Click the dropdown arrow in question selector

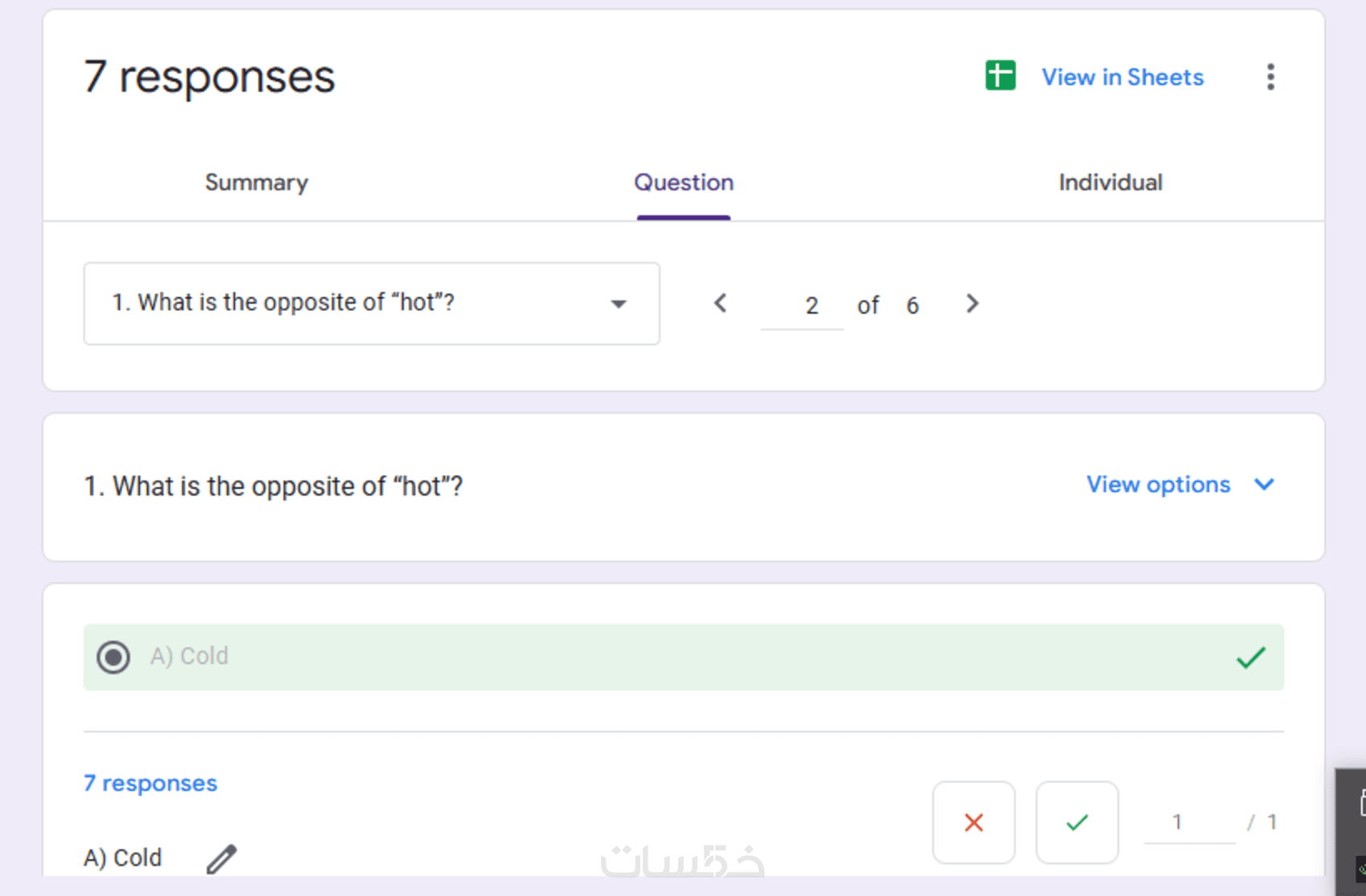[618, 304]
